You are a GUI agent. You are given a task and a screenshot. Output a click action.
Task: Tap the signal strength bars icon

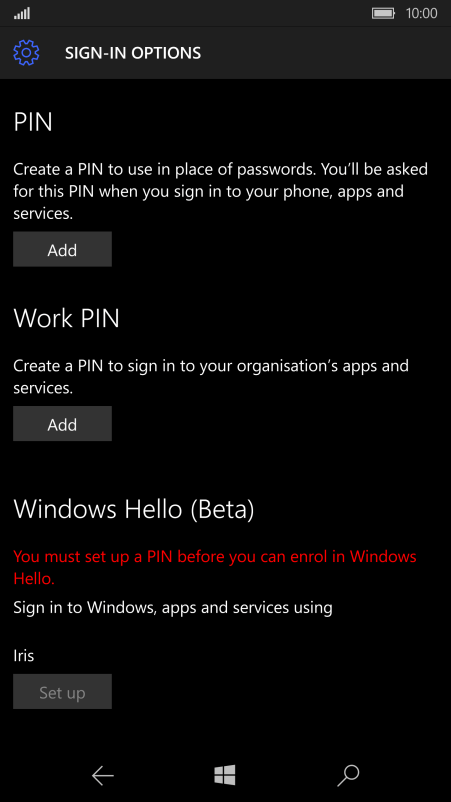coord(22,13)
